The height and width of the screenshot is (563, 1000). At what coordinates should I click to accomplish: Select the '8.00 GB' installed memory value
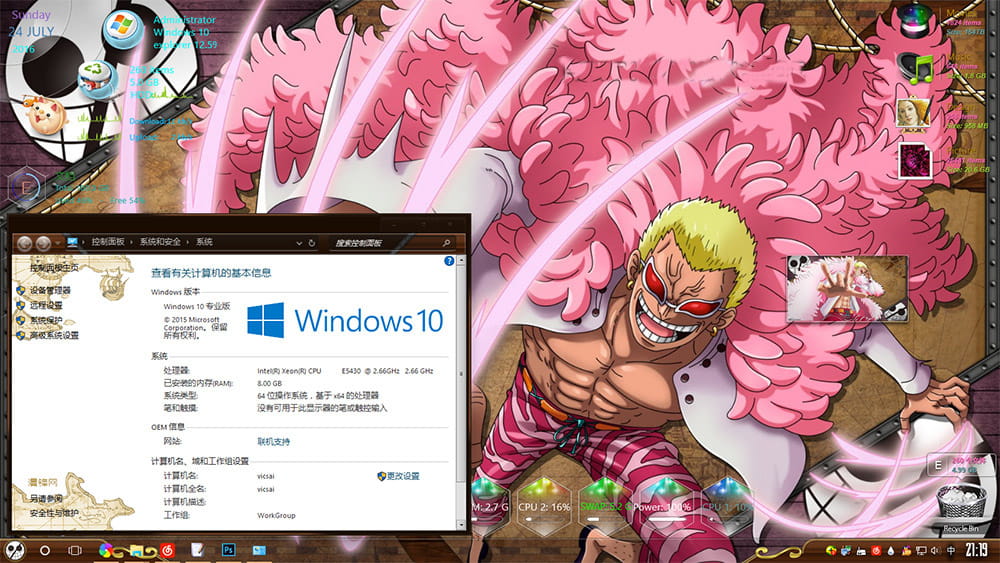point(269,383)
